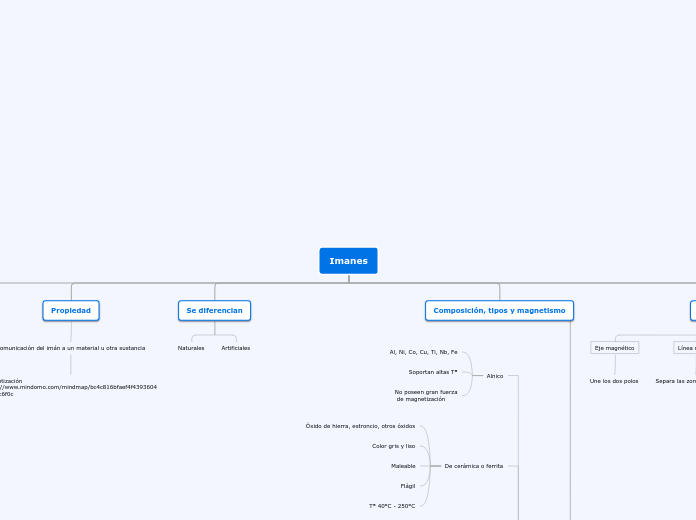Select No poseen gran fuerza de magnetización
The width and height of the screenshot is (696, 520).
click(425, 395)
